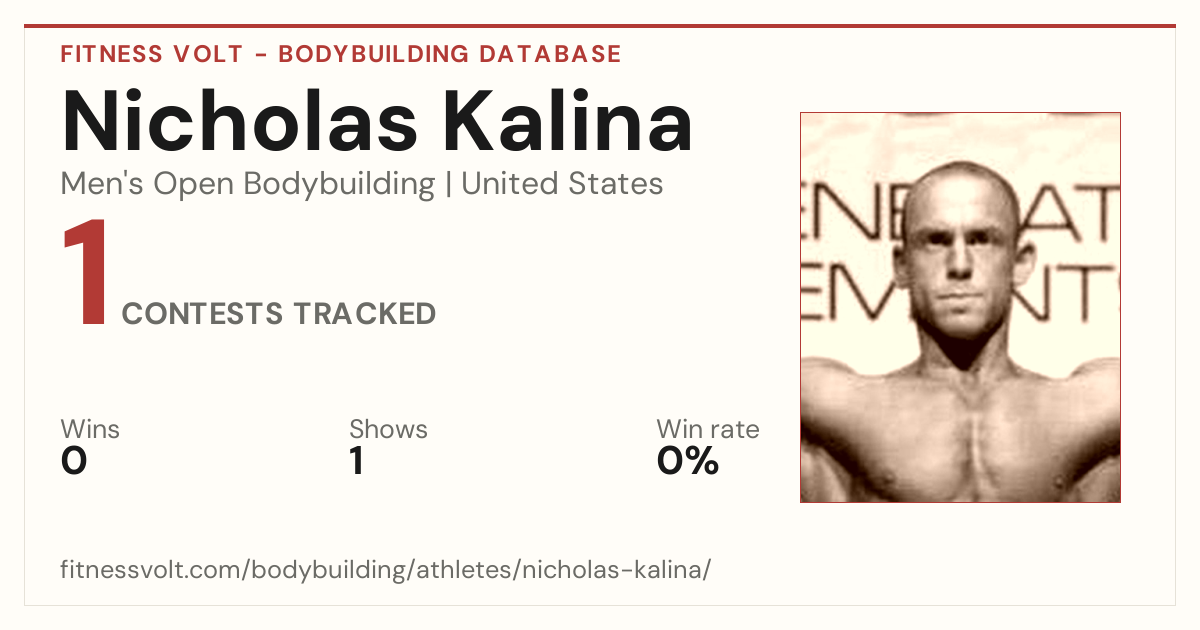Viewport: 1200px width, 630px height.
Task: Open the fitnessvolt.com athlete URL
Action: pos(386,571)
